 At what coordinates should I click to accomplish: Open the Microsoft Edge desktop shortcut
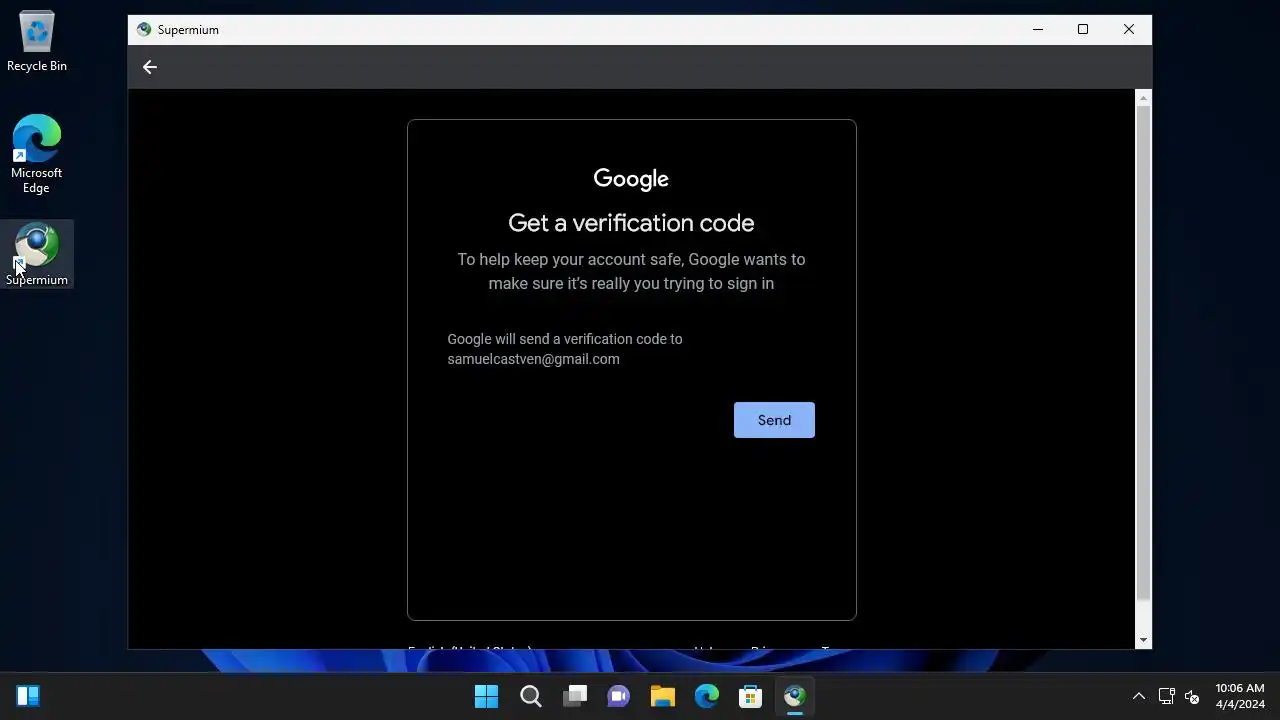pos(37,154)
